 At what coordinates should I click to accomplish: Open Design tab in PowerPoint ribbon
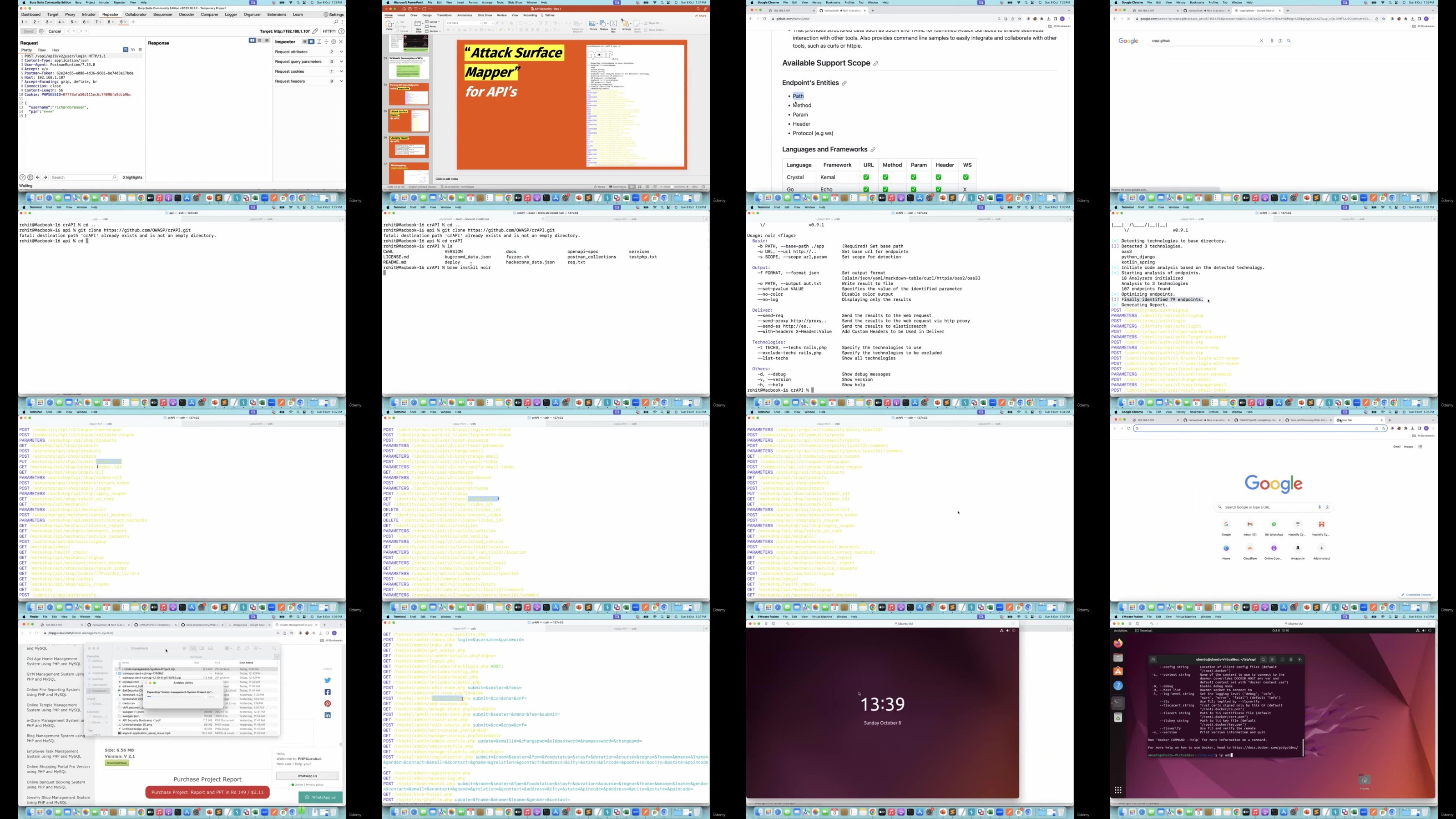[427, 15]
